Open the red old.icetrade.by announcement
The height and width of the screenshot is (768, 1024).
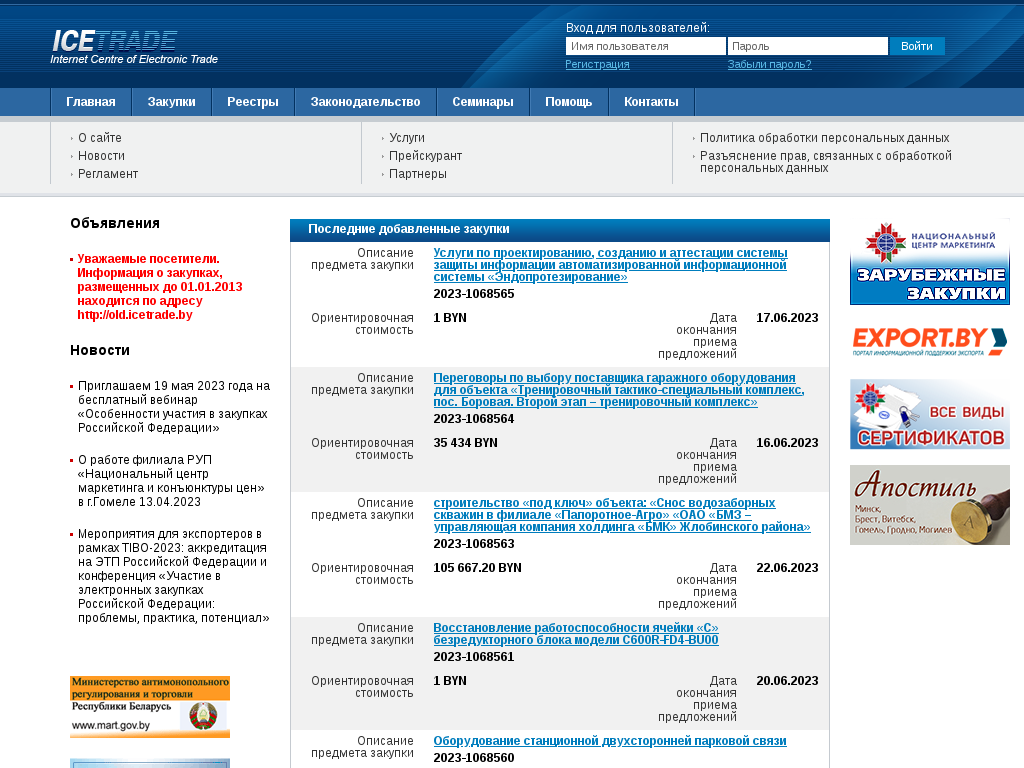pyautogui.click(x=159, y=287)
